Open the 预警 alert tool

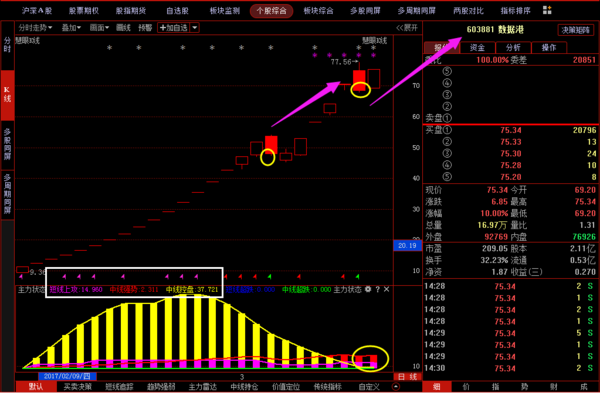pyautogui.click(x=145, y=28)
